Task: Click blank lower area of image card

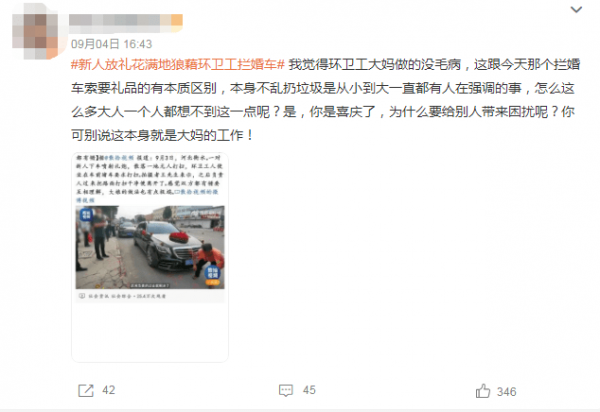Action: click(x=150, y=331)
